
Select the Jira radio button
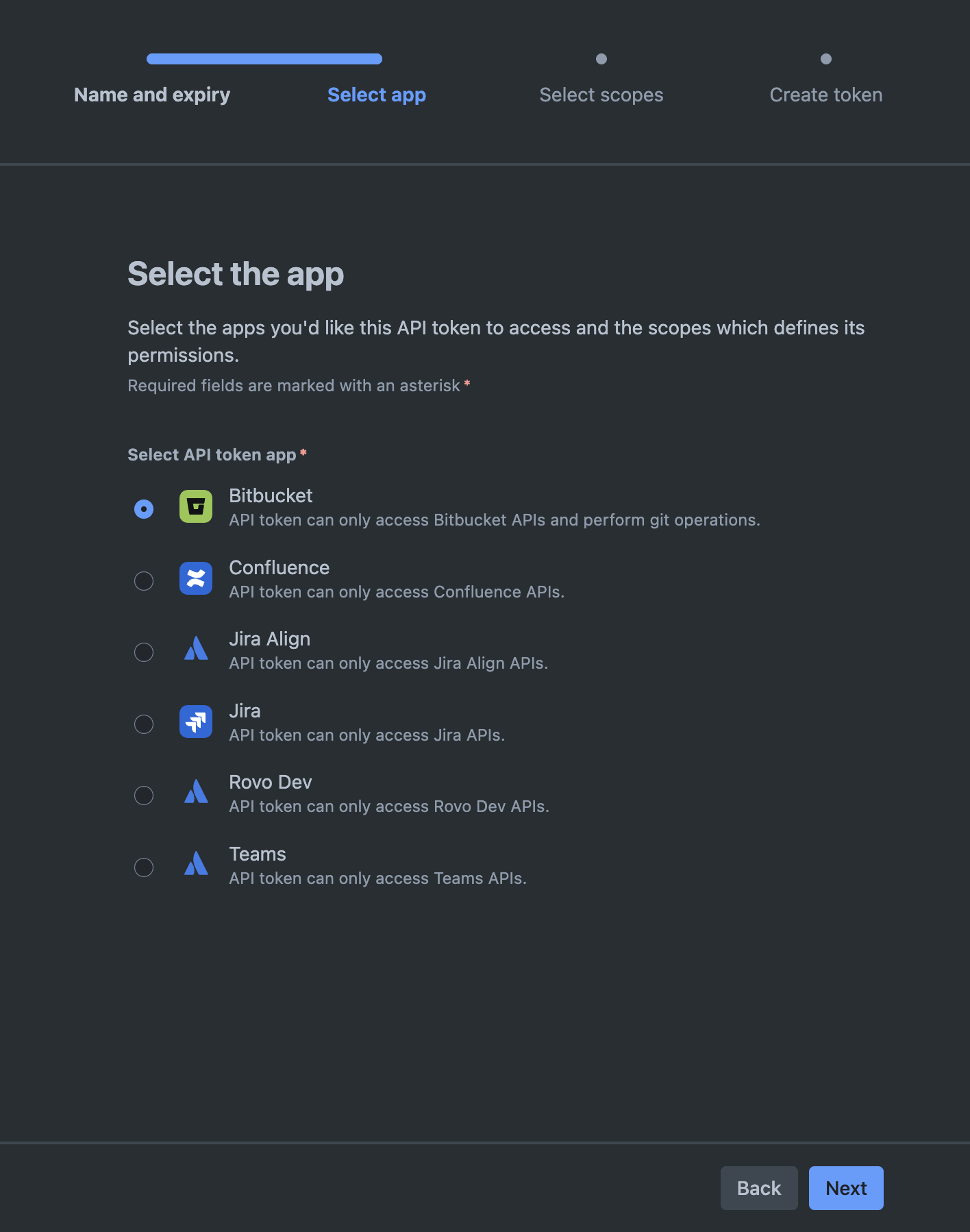(x=143, y=724)
